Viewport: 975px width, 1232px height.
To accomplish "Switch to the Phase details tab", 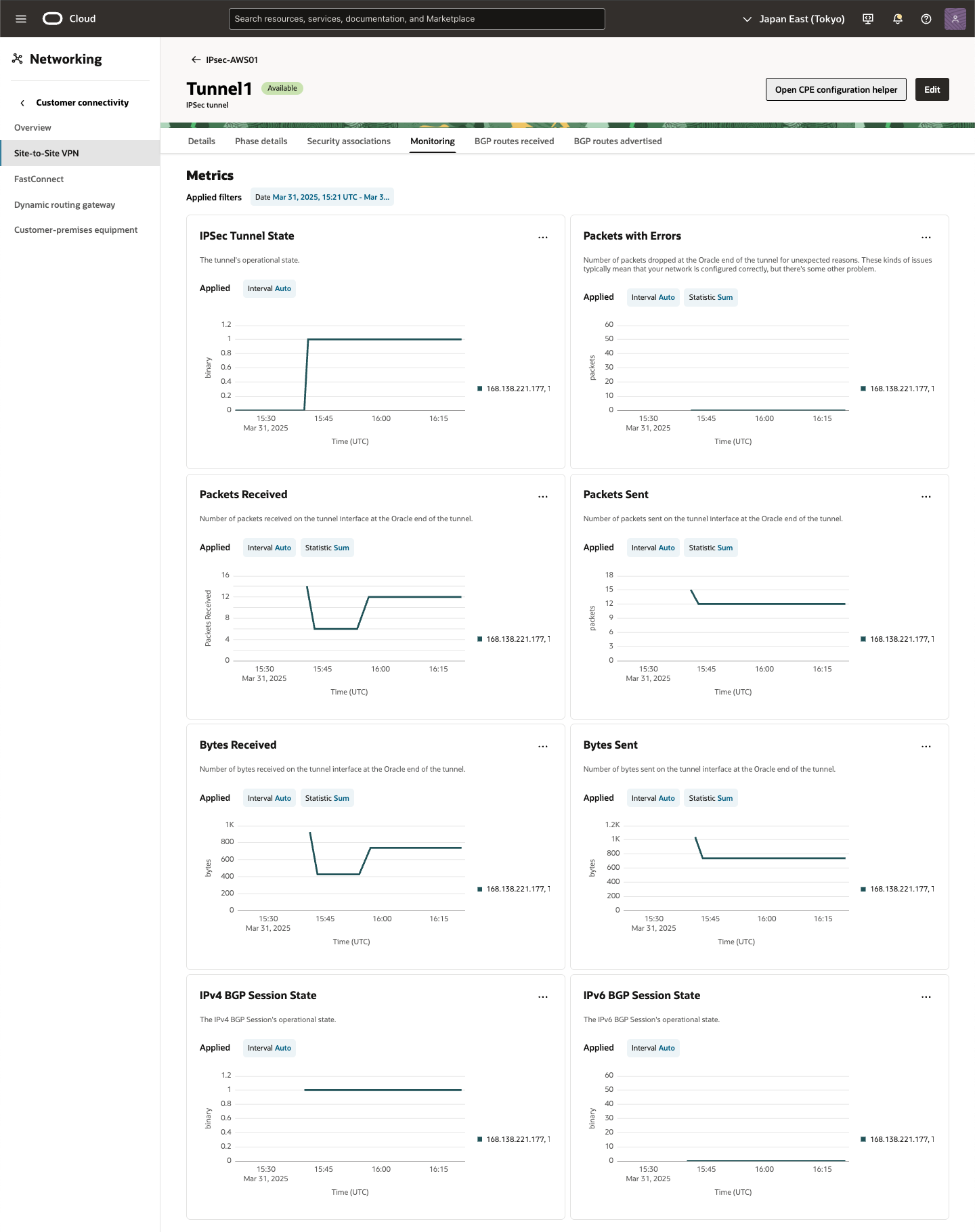I will point(261,141).
